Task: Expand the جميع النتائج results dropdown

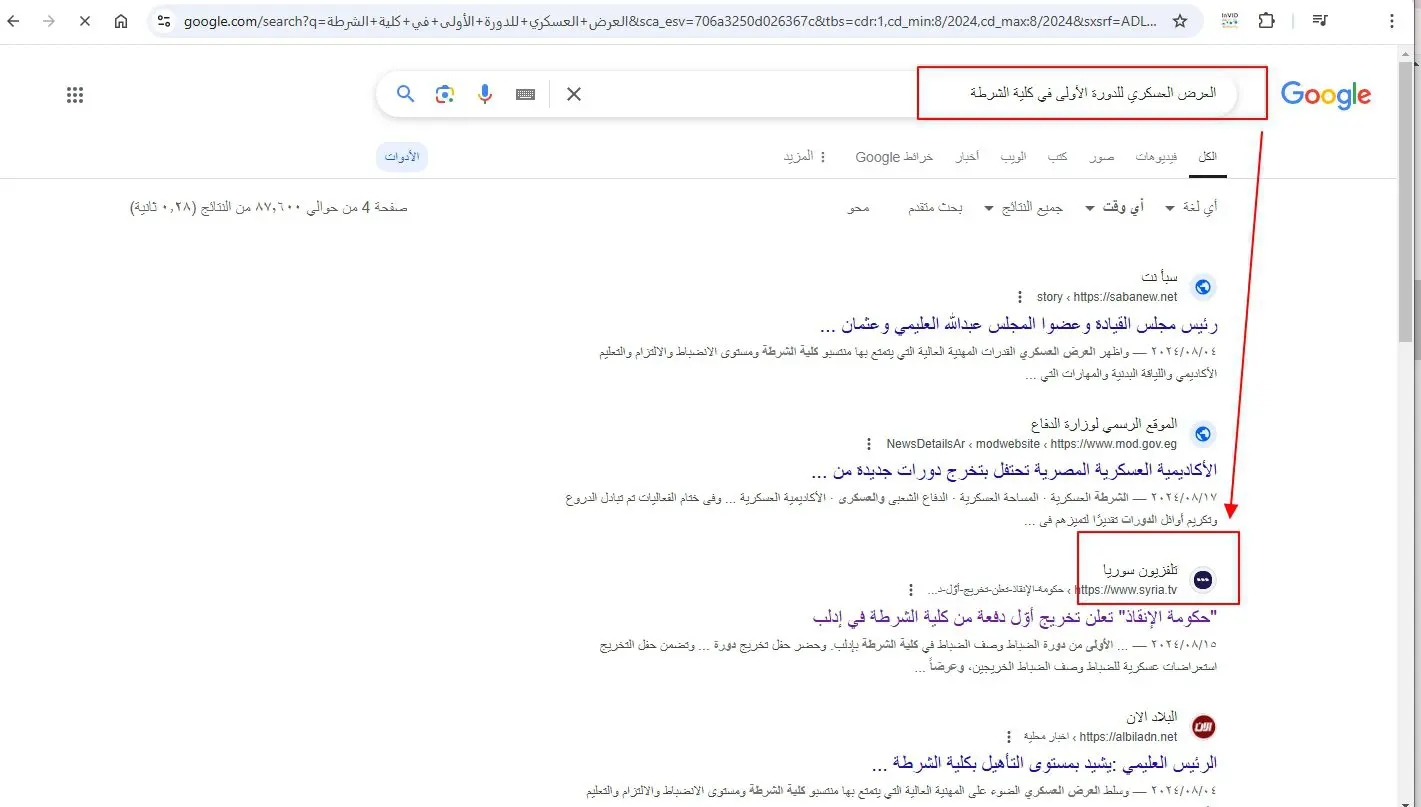Action: tap(1023, 207)
